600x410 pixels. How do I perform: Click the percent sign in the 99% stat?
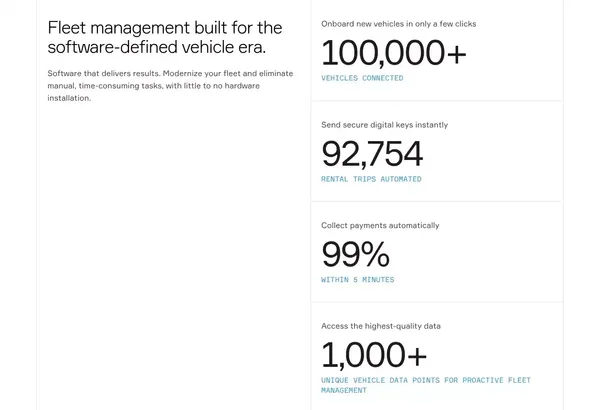tap(375, 254)
